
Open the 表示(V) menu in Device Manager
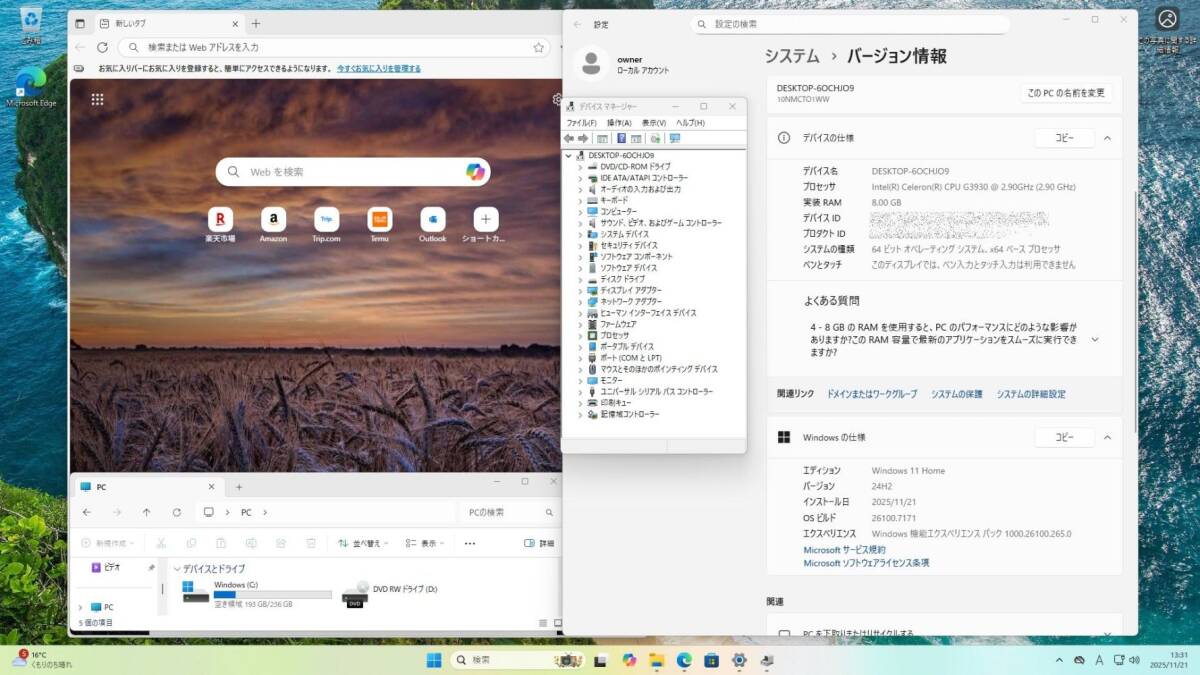click(654, 122)
